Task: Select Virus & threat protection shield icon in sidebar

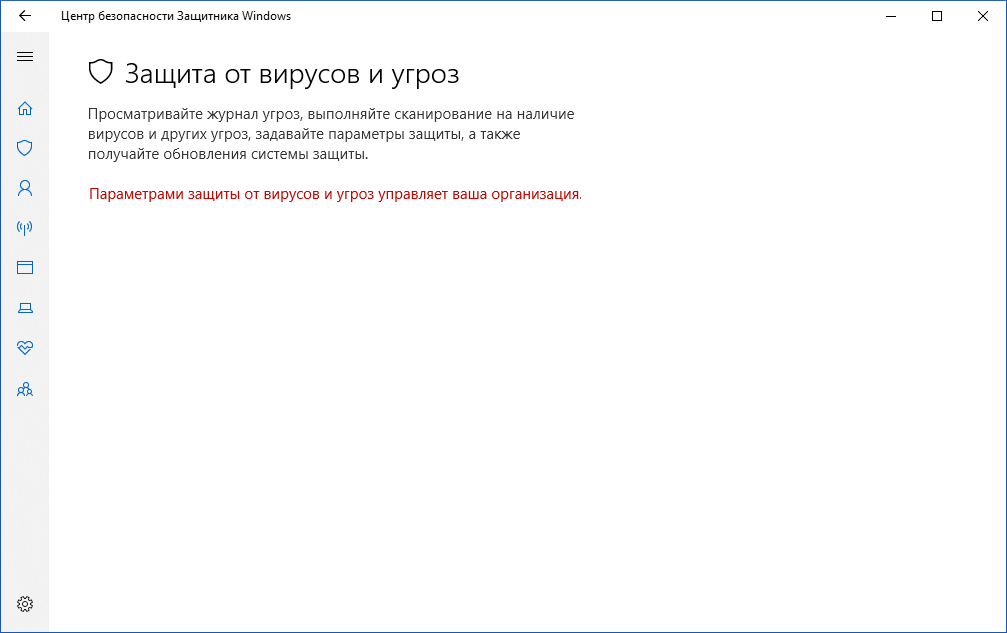Action: click(24, 148)
